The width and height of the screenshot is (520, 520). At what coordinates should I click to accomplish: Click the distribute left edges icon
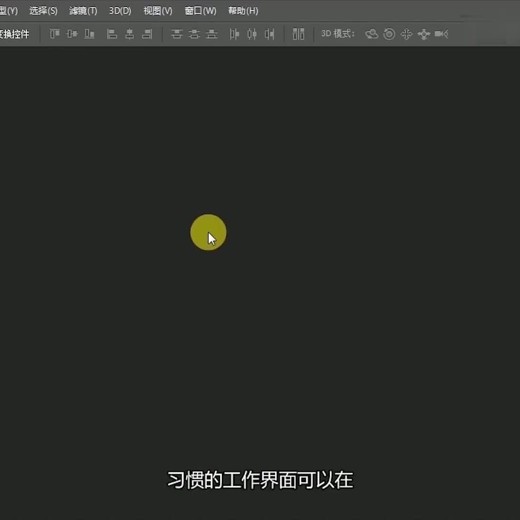coord(234,34)
